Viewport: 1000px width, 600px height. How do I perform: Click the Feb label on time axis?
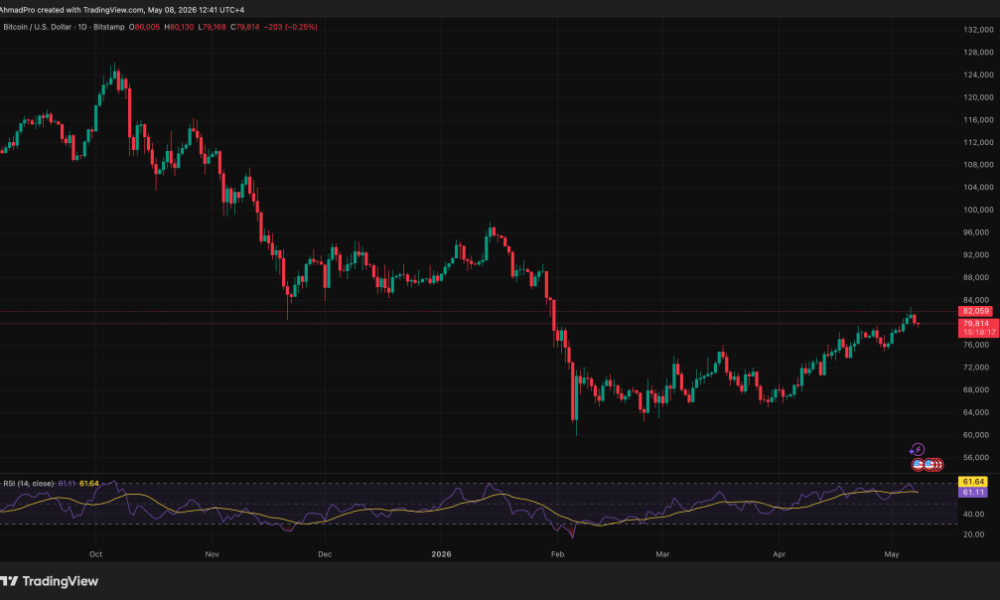coord(557,554)
